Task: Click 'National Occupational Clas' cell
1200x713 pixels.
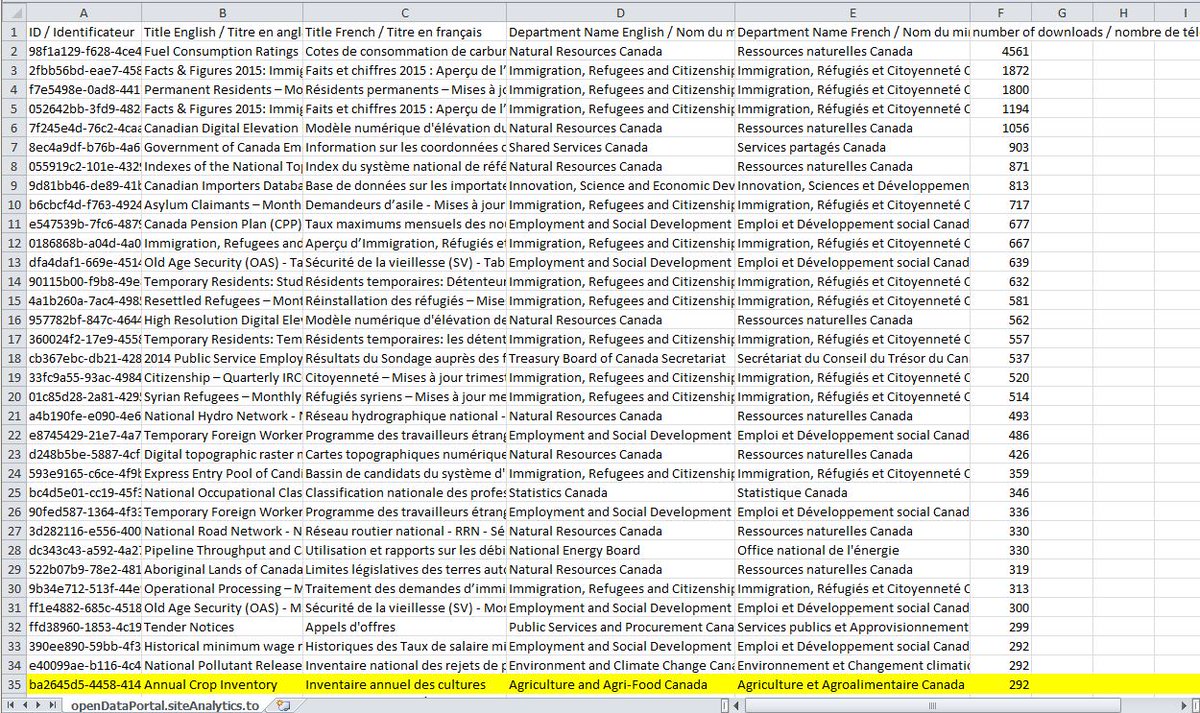Action: pos(222,492)
